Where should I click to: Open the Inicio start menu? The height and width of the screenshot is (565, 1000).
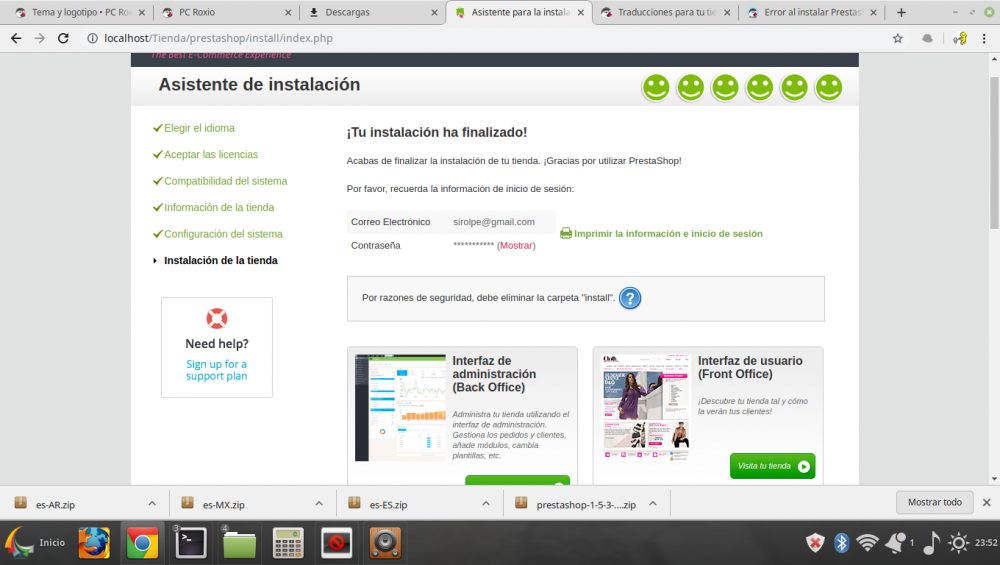[36, 543]
